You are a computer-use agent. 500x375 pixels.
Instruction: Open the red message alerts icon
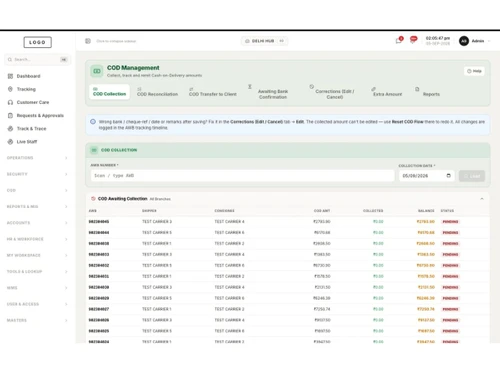[x=414, y=40]
